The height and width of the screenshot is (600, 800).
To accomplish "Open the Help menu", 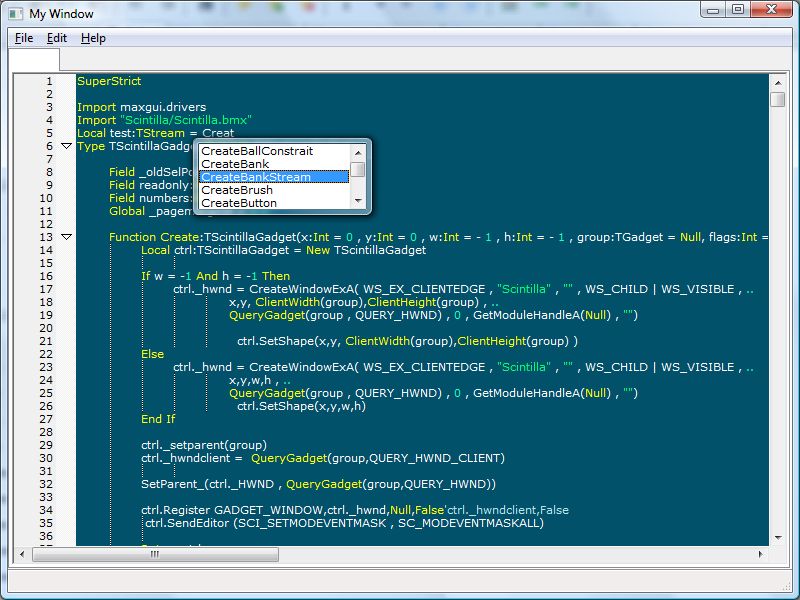I will click(93, 38).
